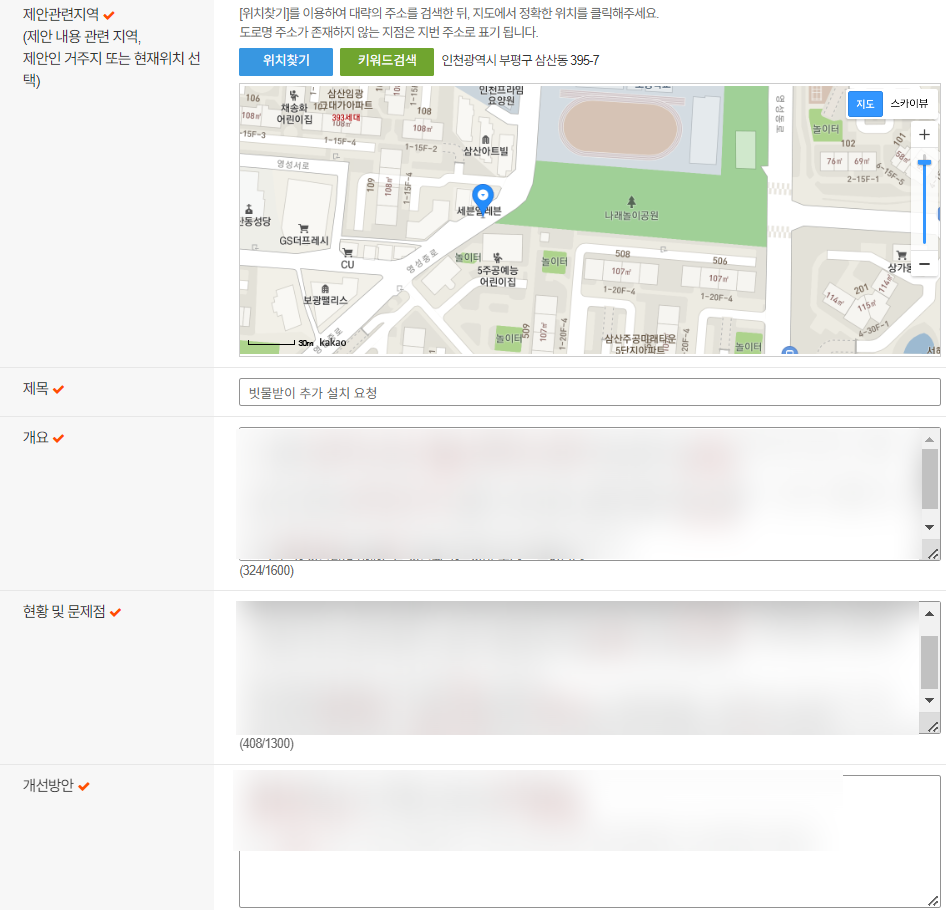The height and width of the screenshot is (910, 946).
Task: Select the 지도 map view
Action: (x=865, y=104)
